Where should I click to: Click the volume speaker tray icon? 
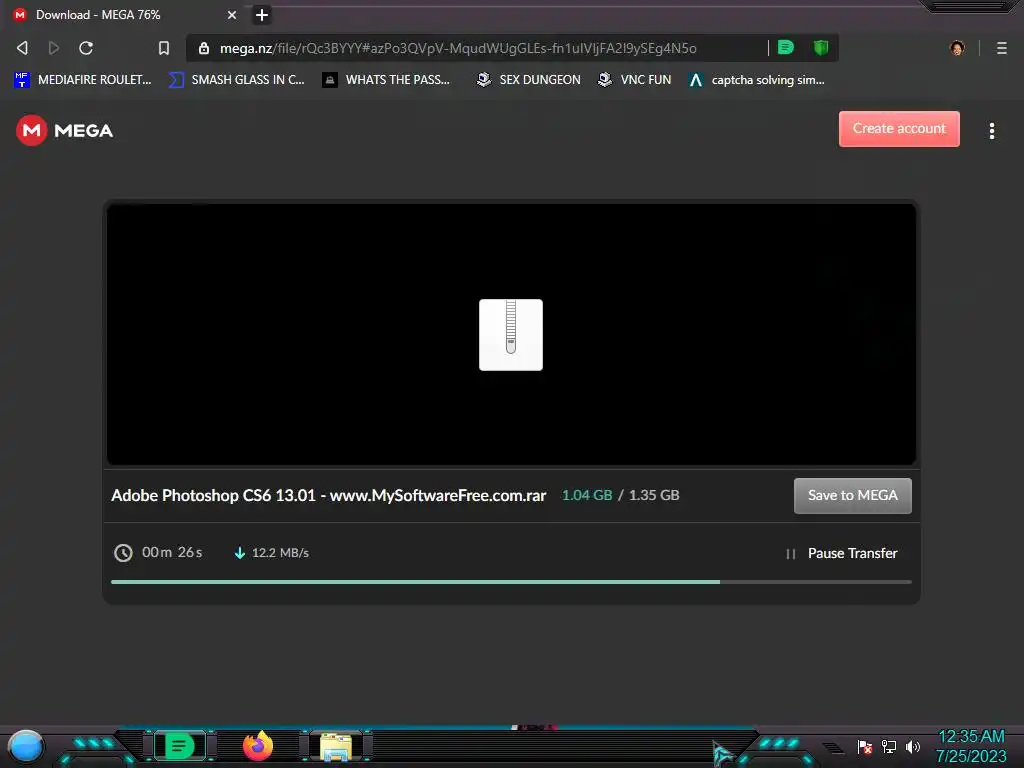912,746
